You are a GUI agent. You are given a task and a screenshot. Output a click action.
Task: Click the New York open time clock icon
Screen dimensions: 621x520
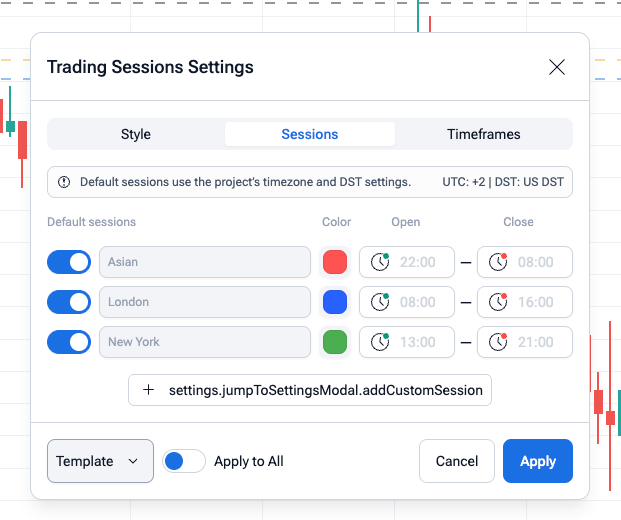point(380,342)
